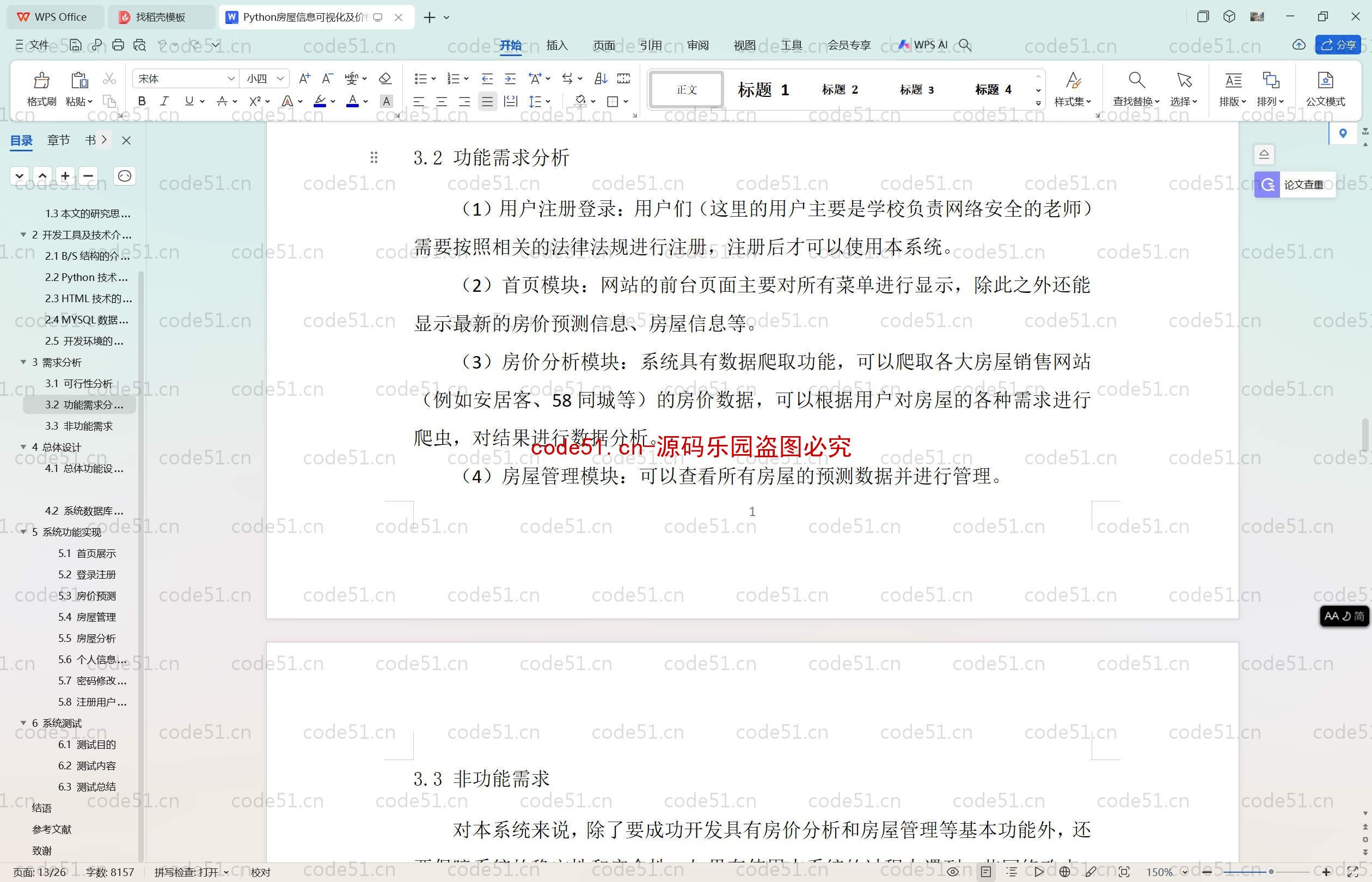The height and width of the screenshot is (882, 1372).
Task: Toggle align right paragraph button
Action: (x=464, y=102)
